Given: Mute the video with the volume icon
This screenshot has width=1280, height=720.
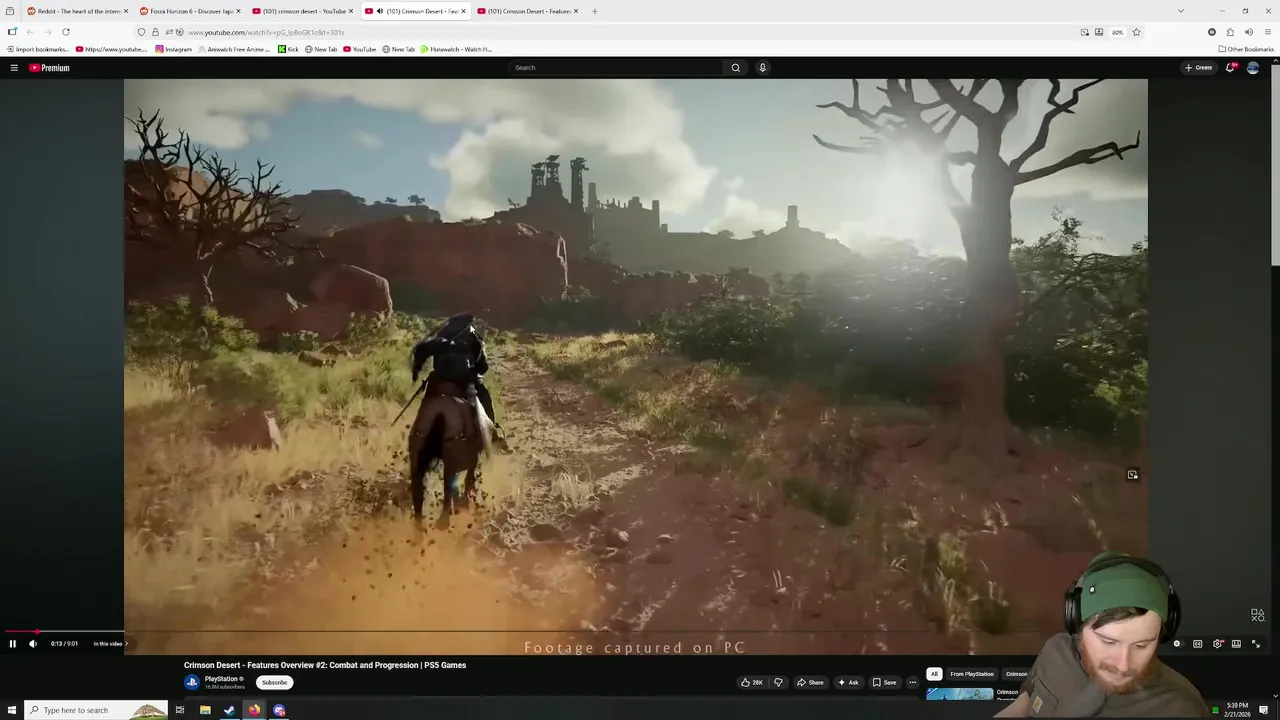Looking at the screenshot, I should pyautogui.click(x=33, y=644).
